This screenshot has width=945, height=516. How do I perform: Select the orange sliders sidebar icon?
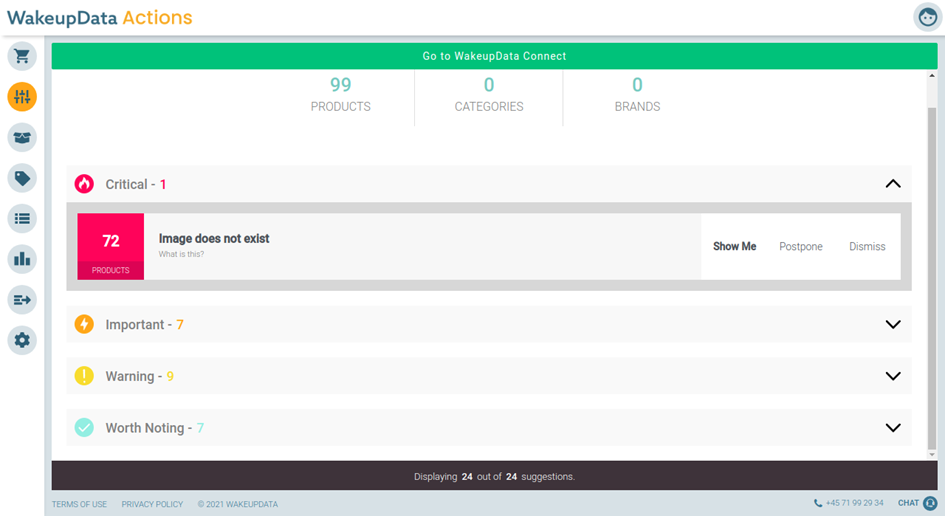point(22,97)
